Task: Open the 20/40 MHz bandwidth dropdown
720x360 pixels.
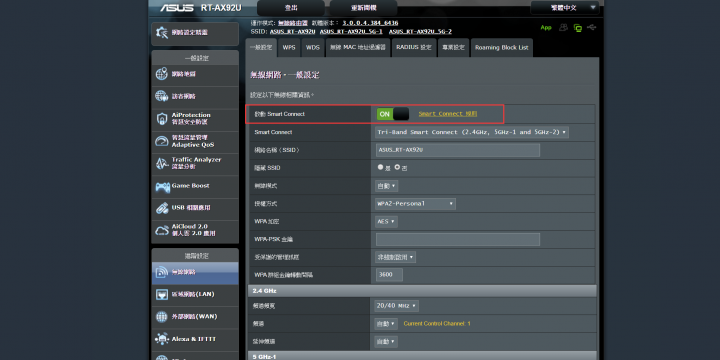Action: coord(397,306)
